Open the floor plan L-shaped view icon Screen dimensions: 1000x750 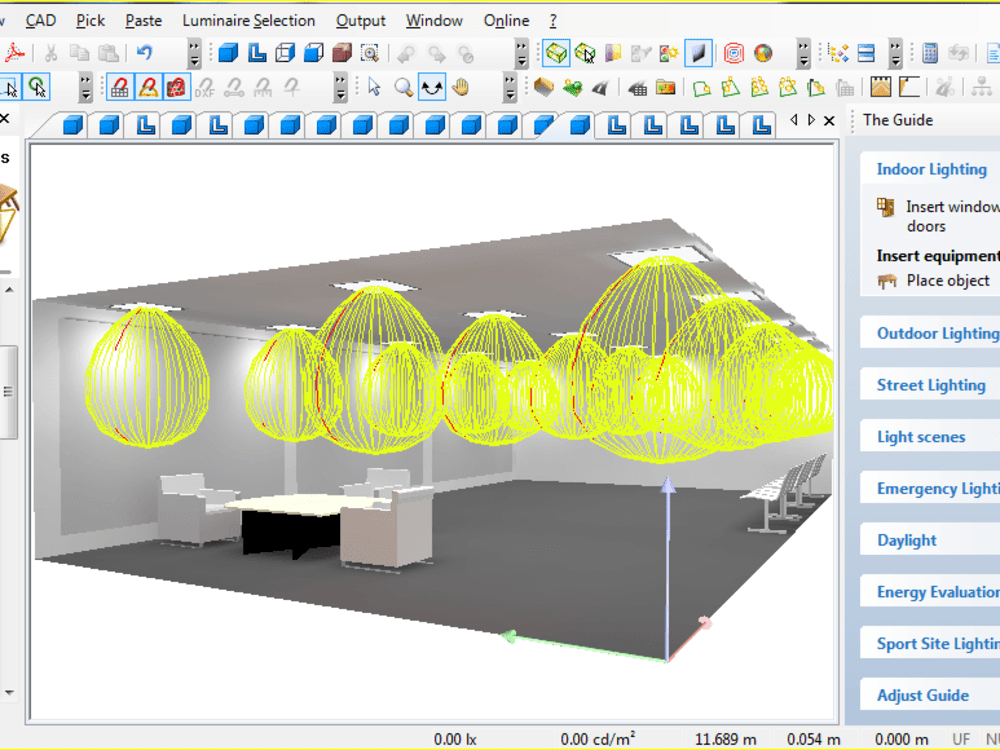pyautogui.click(x=257, y=53)
